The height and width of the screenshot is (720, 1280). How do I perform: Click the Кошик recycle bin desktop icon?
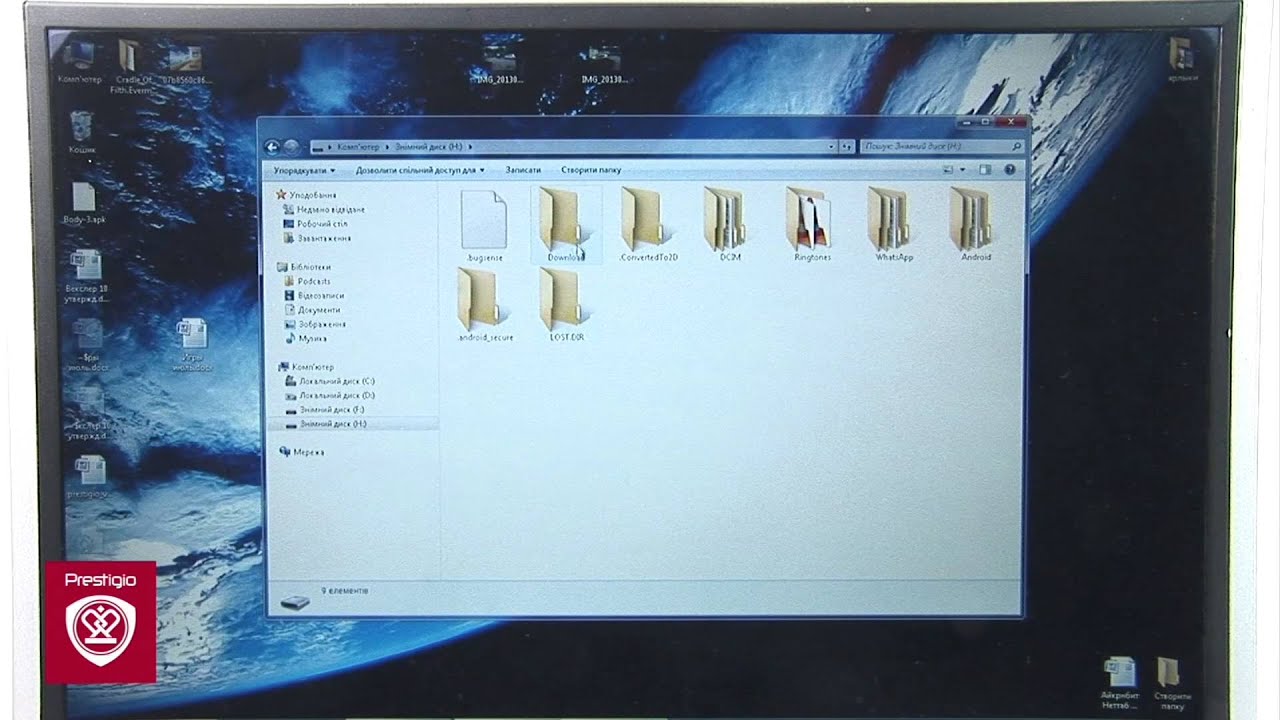click(83, 133)
